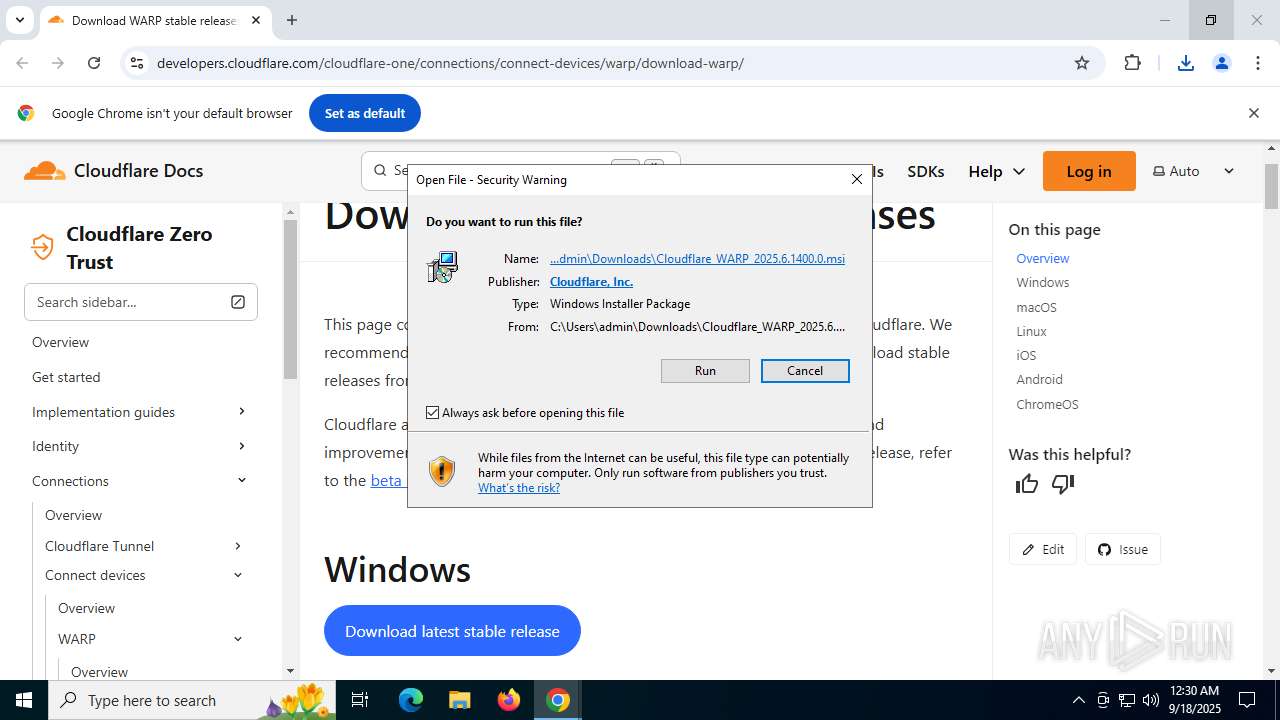Screen dimensions: 1280x720
Task: Open the Auto theme dropdown
Action: [x=1194, y=171]
